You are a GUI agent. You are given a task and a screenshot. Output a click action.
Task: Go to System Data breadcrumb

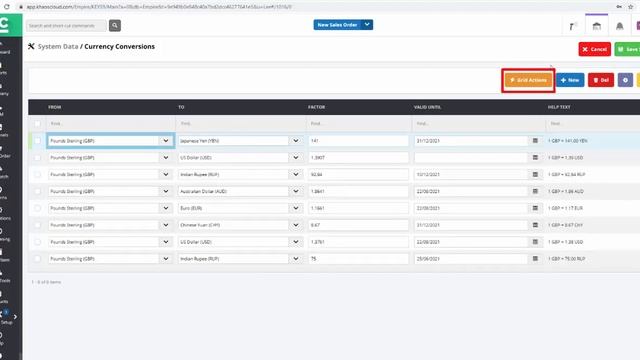coord(58,47)
